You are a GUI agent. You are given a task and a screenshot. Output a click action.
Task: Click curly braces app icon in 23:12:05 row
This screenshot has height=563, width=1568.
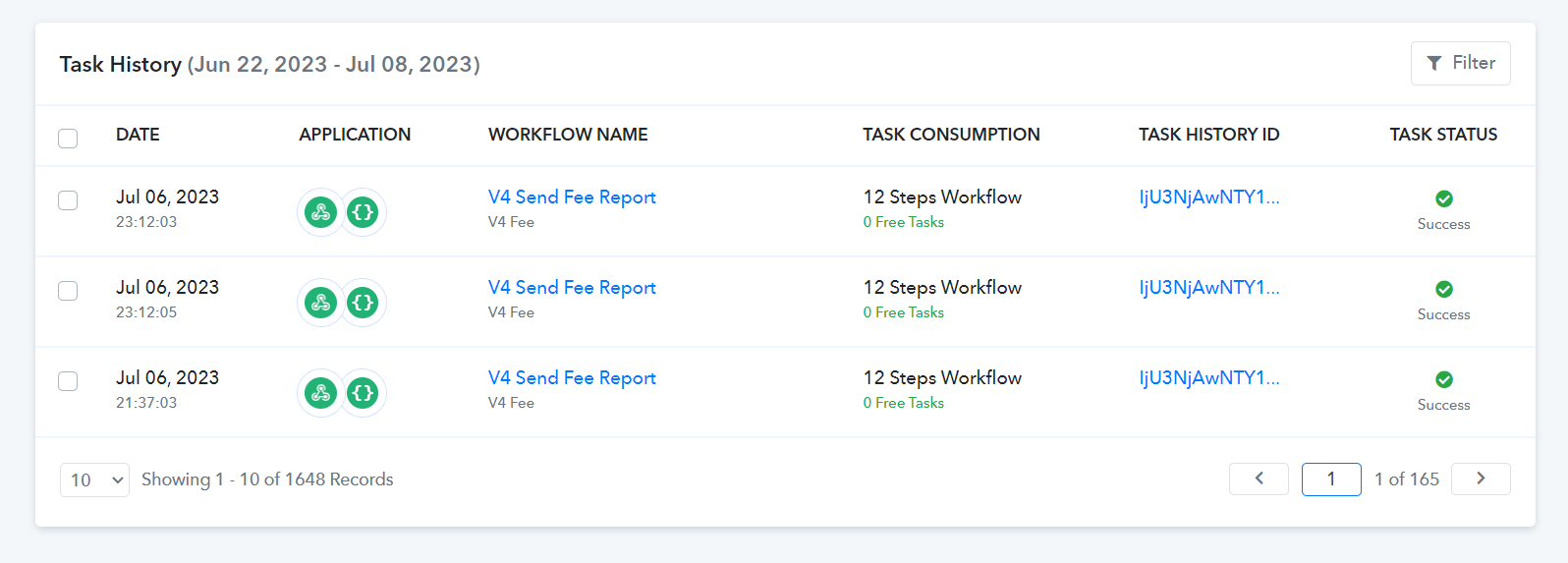click(363, 303)
